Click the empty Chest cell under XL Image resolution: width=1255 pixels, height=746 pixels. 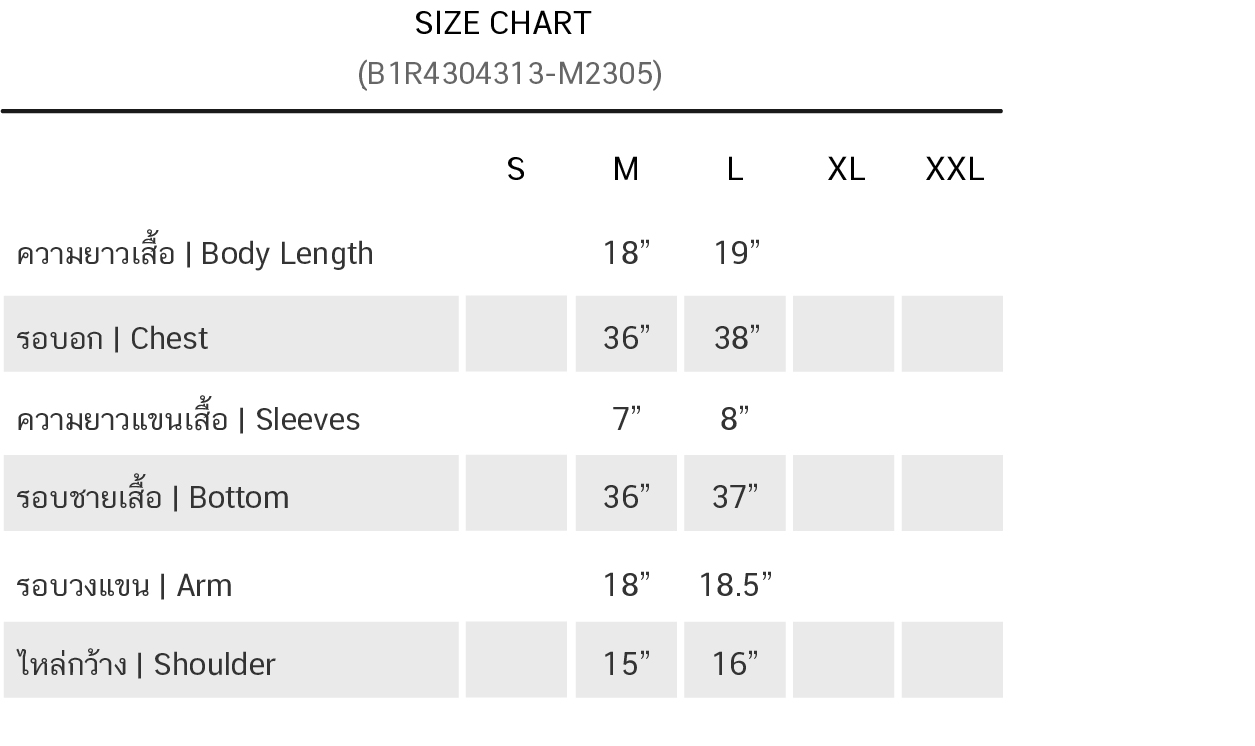coord(843,334)
